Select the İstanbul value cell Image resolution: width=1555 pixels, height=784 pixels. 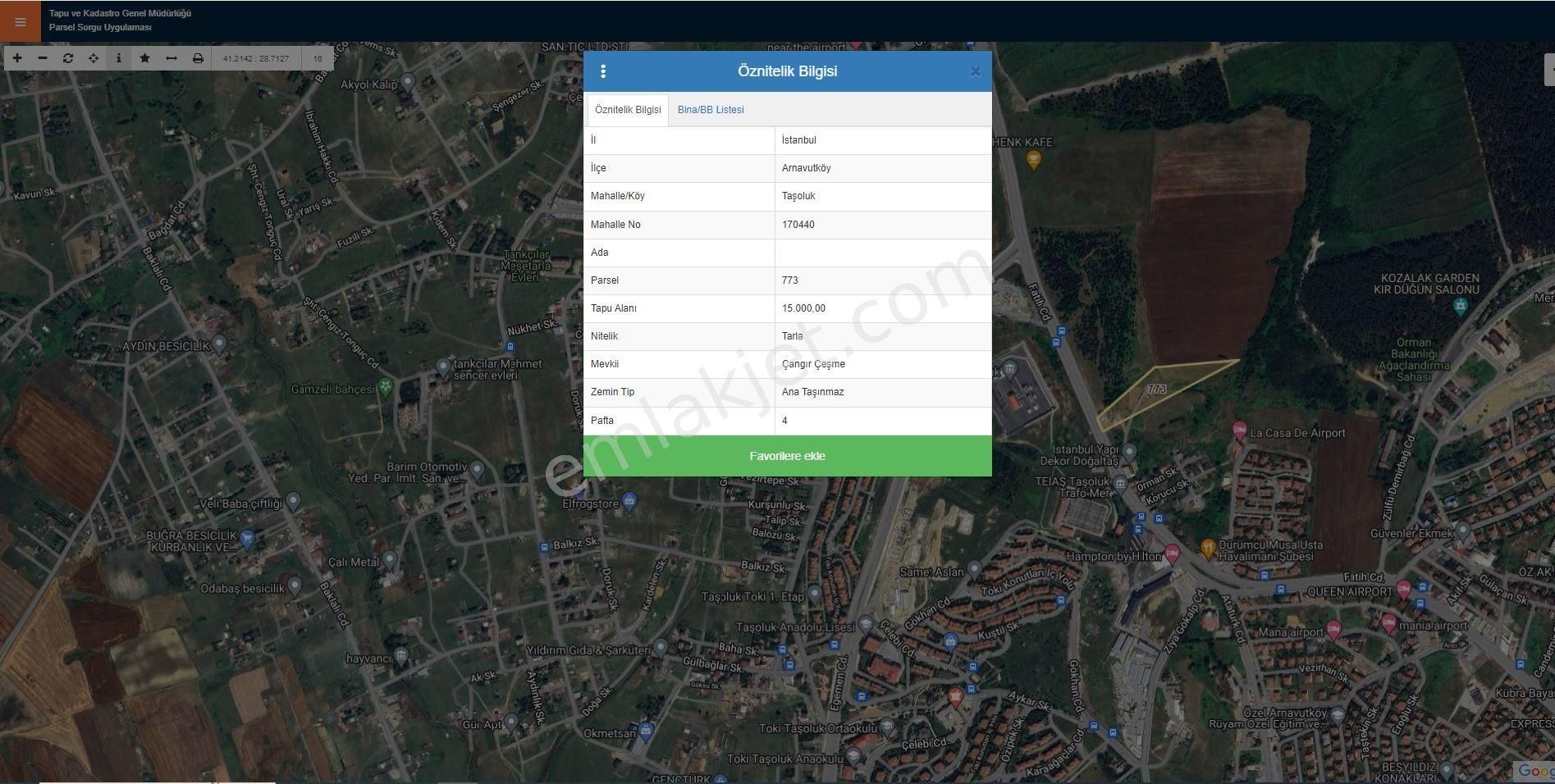pyautogui.click(x=883, y=140)
